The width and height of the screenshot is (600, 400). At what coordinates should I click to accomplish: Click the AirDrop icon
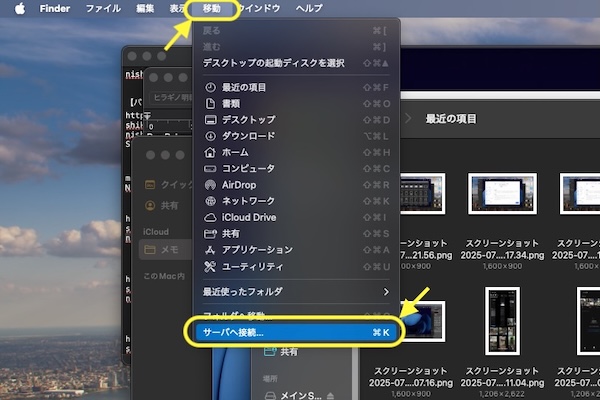click(x=210, y=185)
